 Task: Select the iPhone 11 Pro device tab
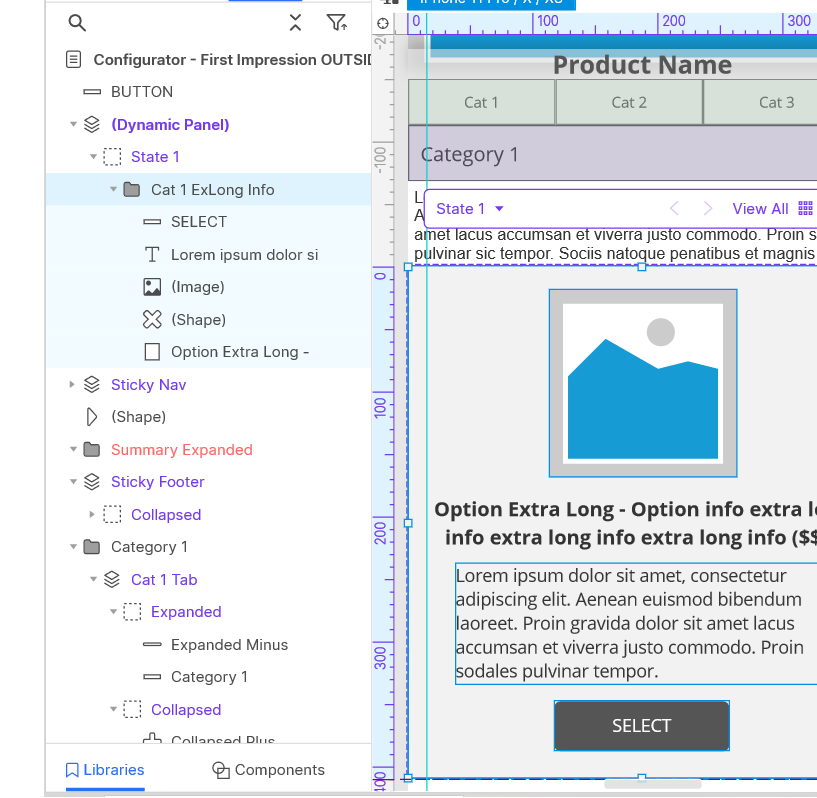click(x=490, y=3)
